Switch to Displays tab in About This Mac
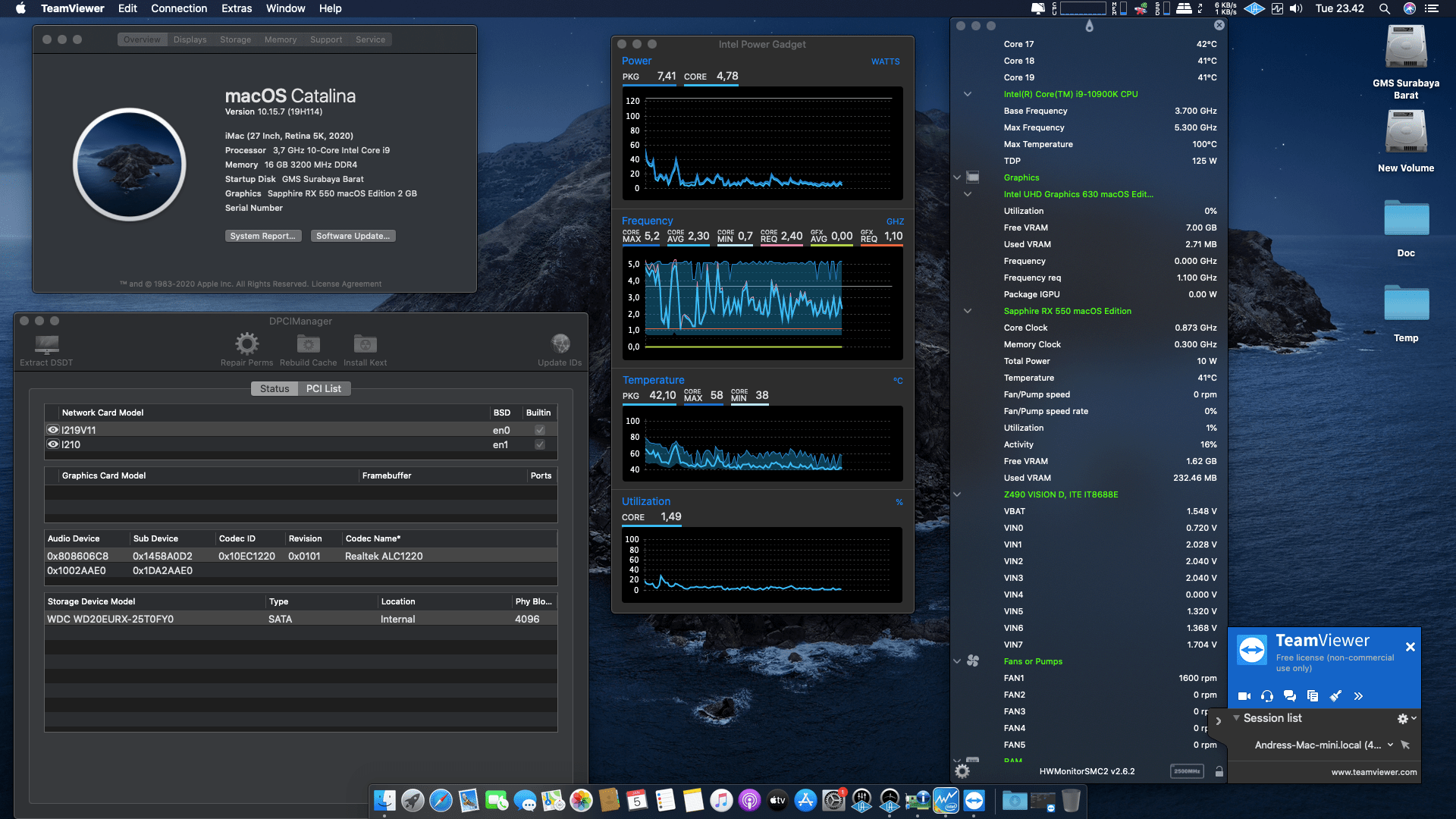1456x819 pixels. pos(190,39)
